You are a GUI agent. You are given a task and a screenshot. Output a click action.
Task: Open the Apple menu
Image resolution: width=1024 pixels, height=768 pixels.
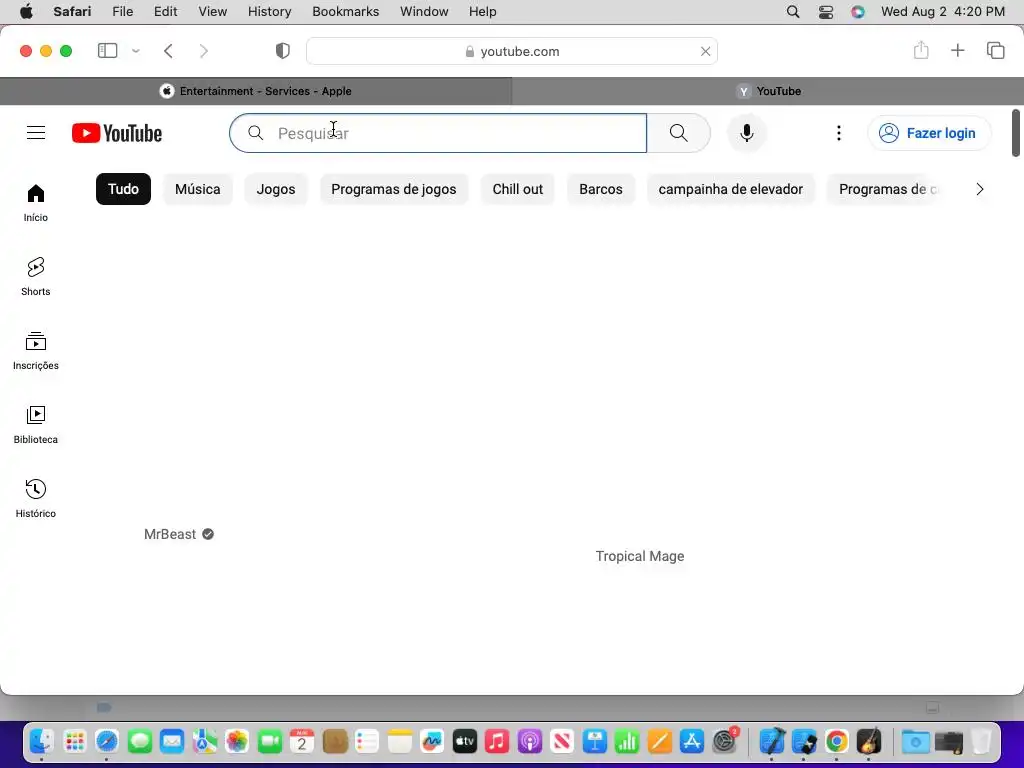tap(26, 12)
